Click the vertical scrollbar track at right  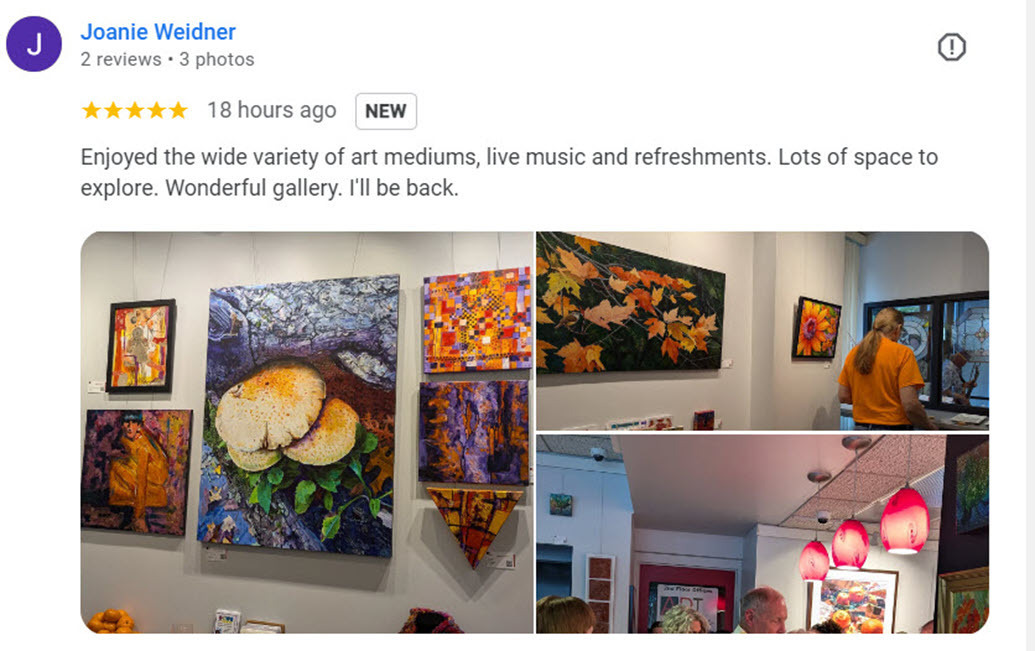pyautogui.click(x=1030, y=326)
